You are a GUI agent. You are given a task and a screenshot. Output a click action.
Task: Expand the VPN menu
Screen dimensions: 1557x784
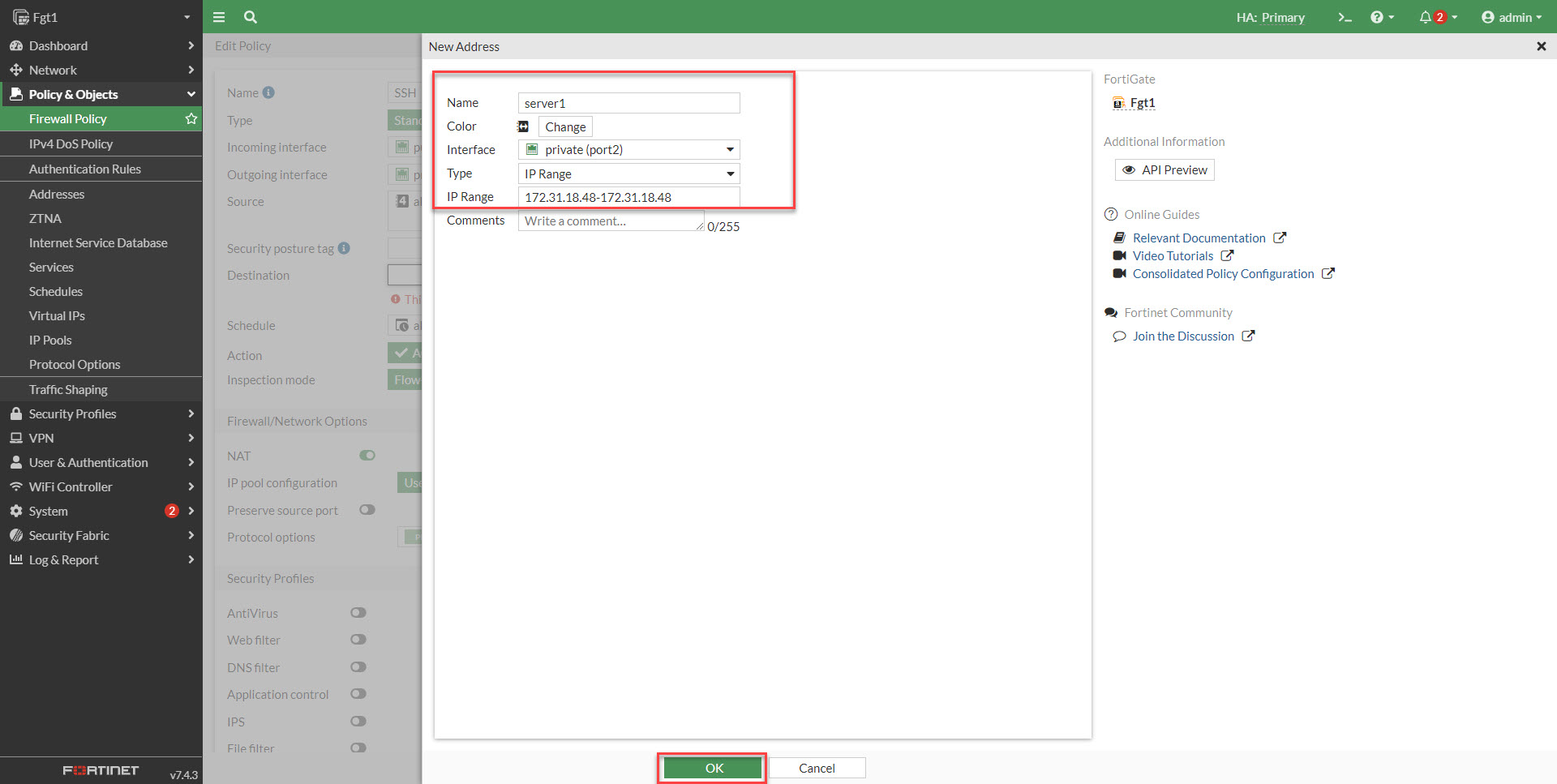pos(101,438)
